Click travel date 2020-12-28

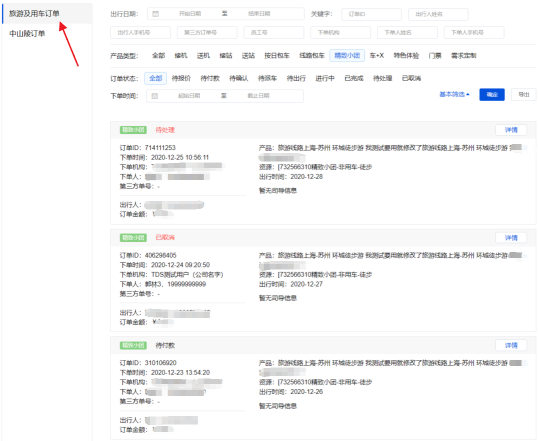(307, 177)
